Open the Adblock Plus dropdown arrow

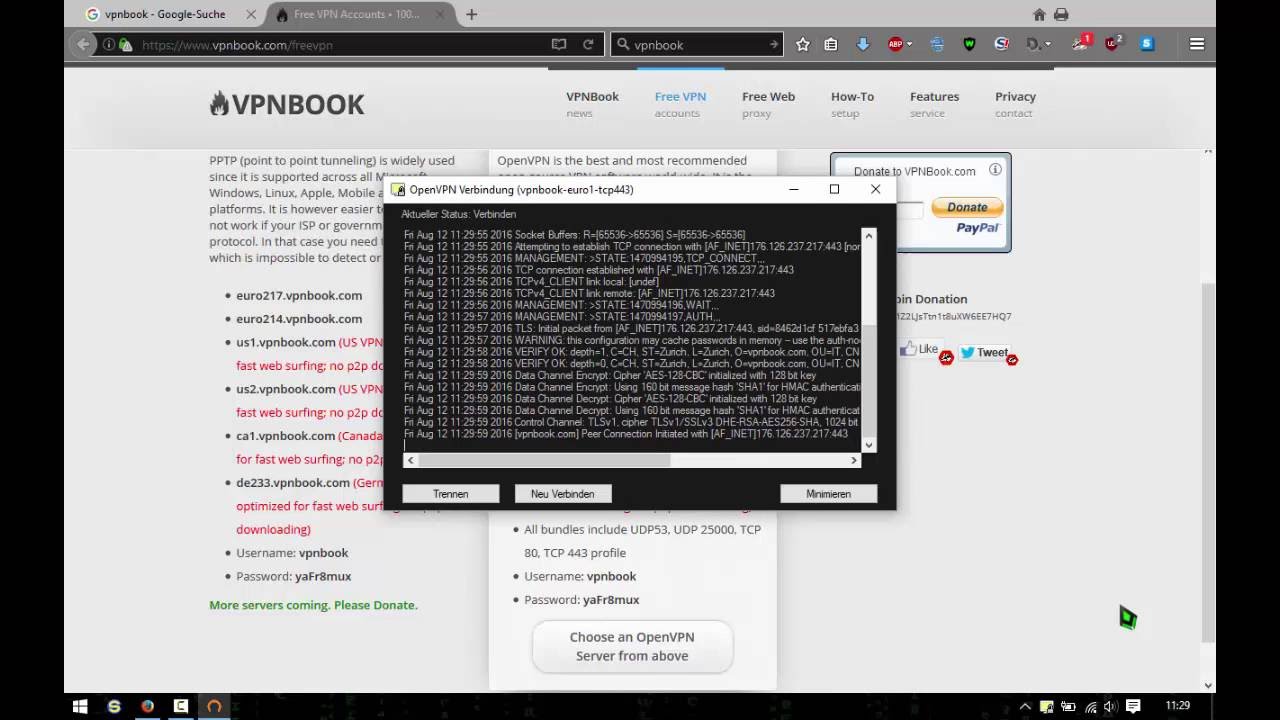908,44
